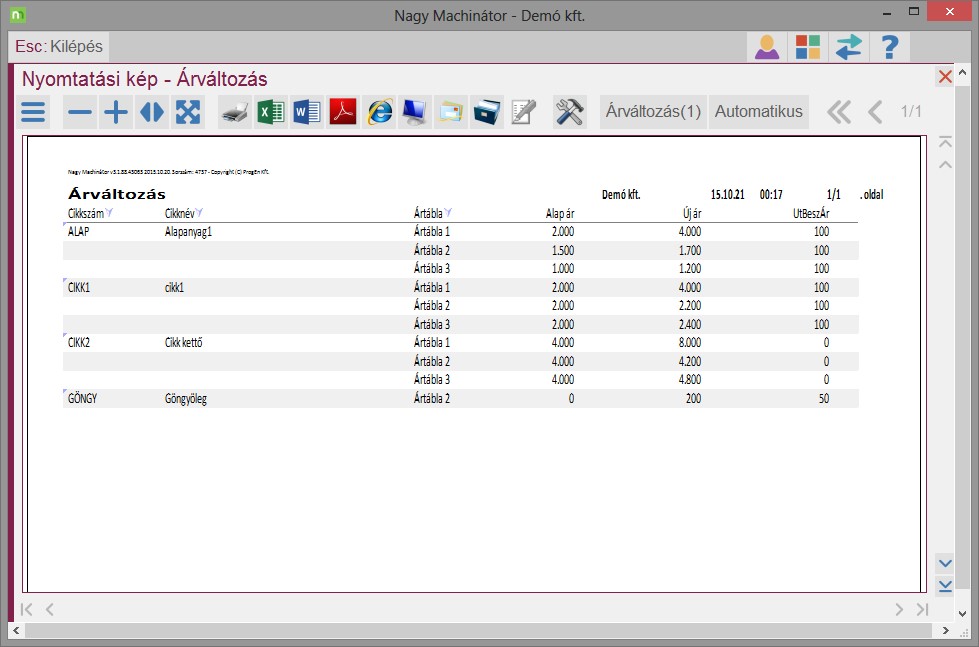This screenshot has height=647, width=979.
Task: Click 8.000 new price value
Action: 690,343
